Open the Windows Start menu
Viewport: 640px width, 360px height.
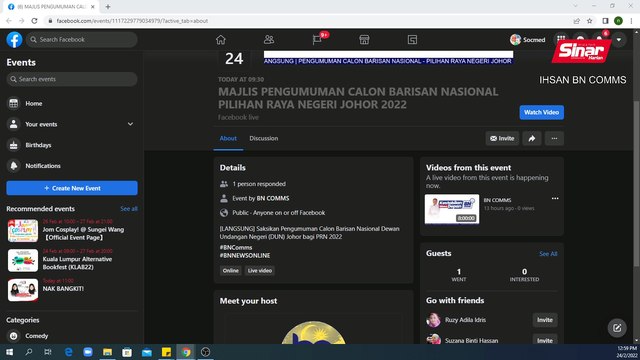click(x=9, y=352)
